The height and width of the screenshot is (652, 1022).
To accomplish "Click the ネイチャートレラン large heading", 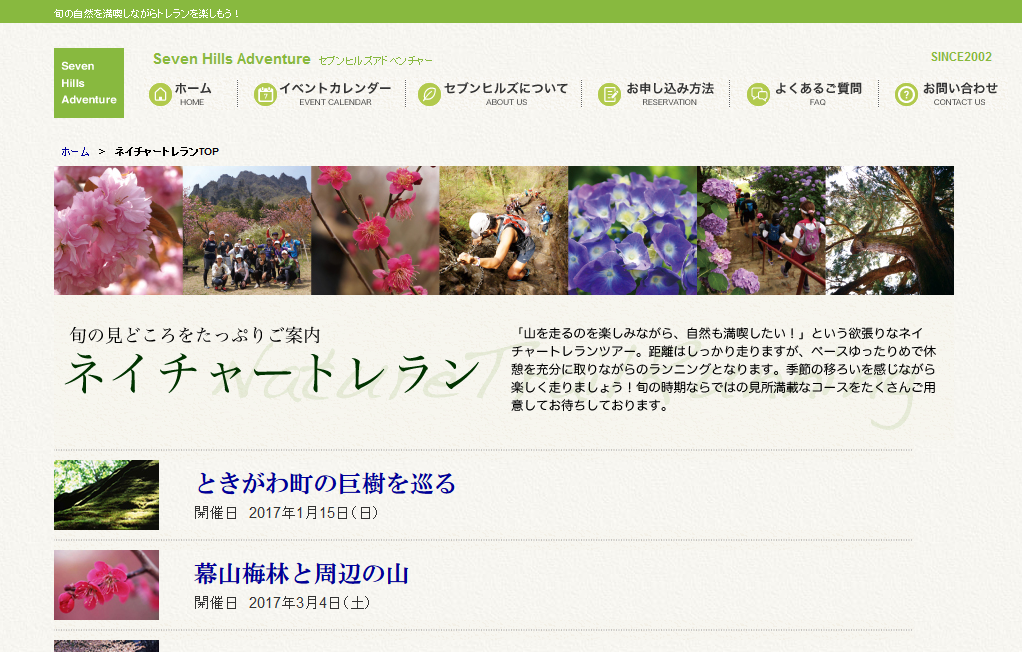I will coord(272,374).
